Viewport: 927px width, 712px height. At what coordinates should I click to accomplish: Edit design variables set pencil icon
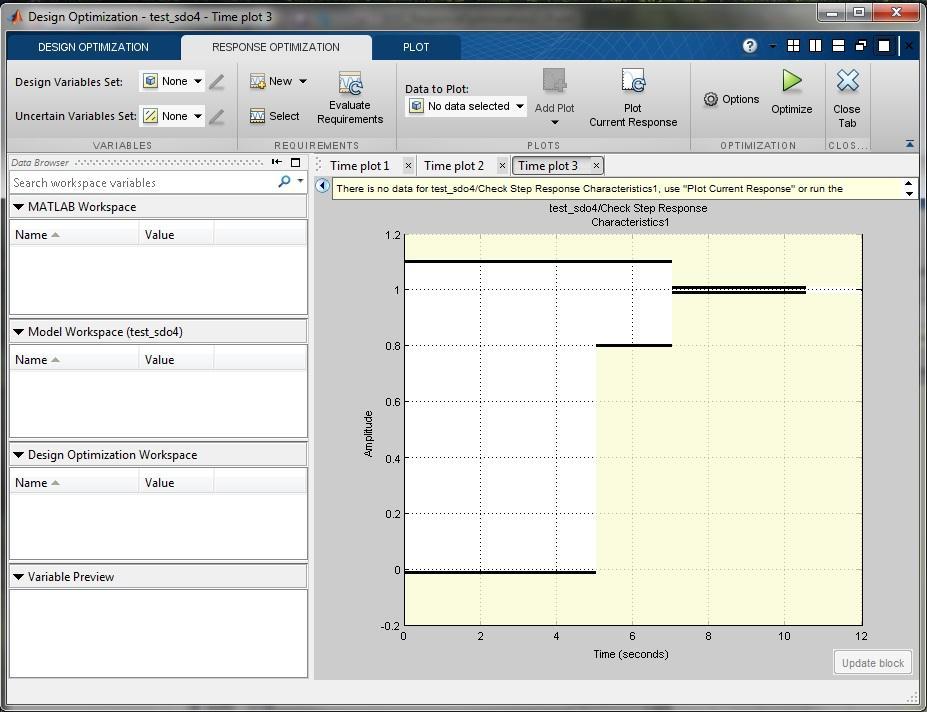click(x=216, y=82)
